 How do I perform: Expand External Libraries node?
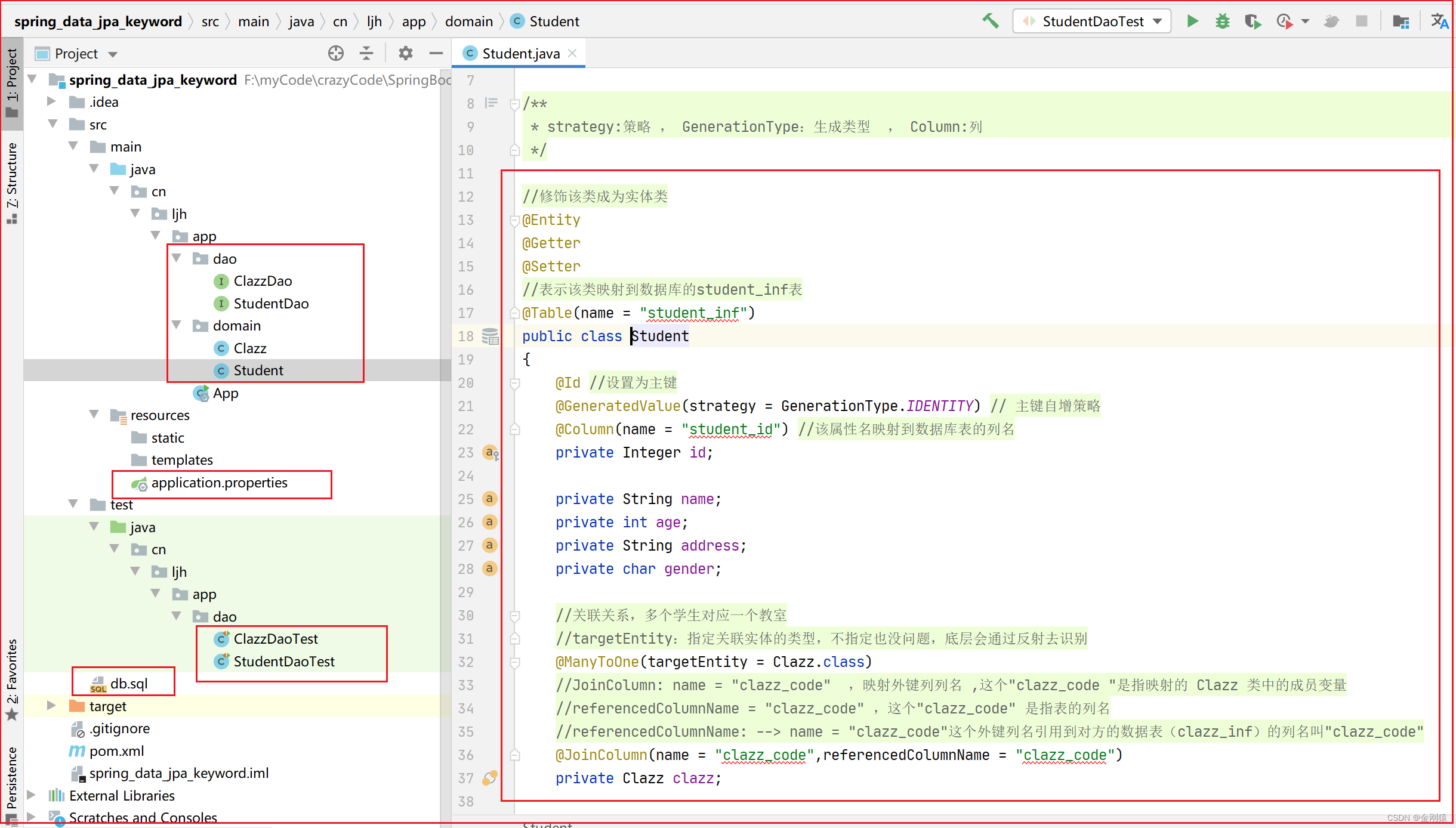(32, 795)
